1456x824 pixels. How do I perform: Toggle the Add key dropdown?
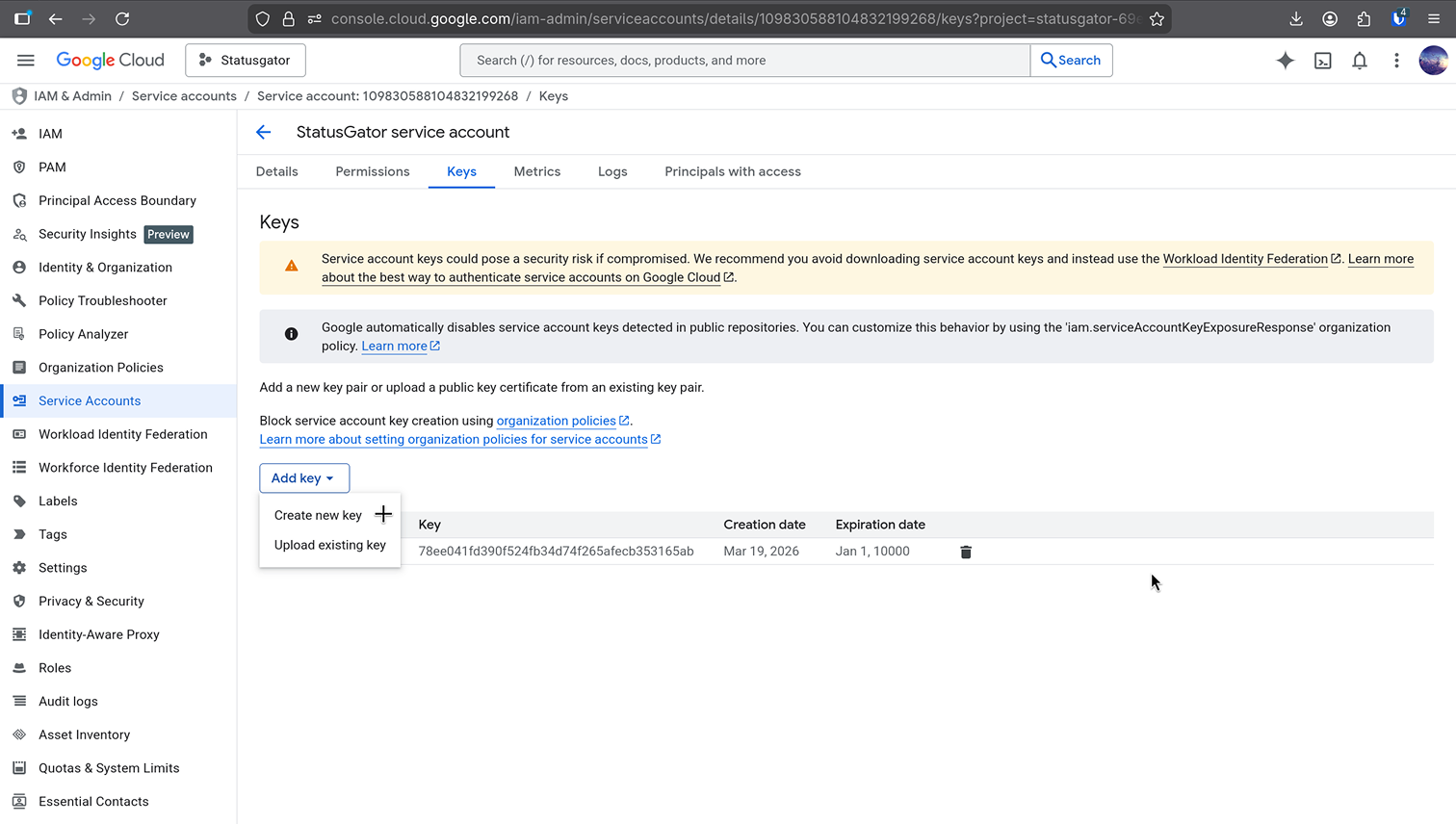click(304, 478)
